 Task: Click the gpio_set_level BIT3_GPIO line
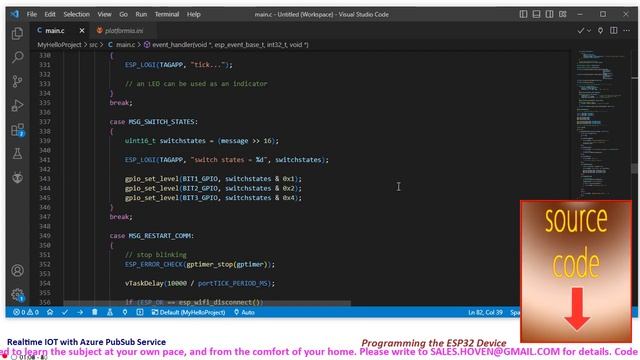(213, 198)
